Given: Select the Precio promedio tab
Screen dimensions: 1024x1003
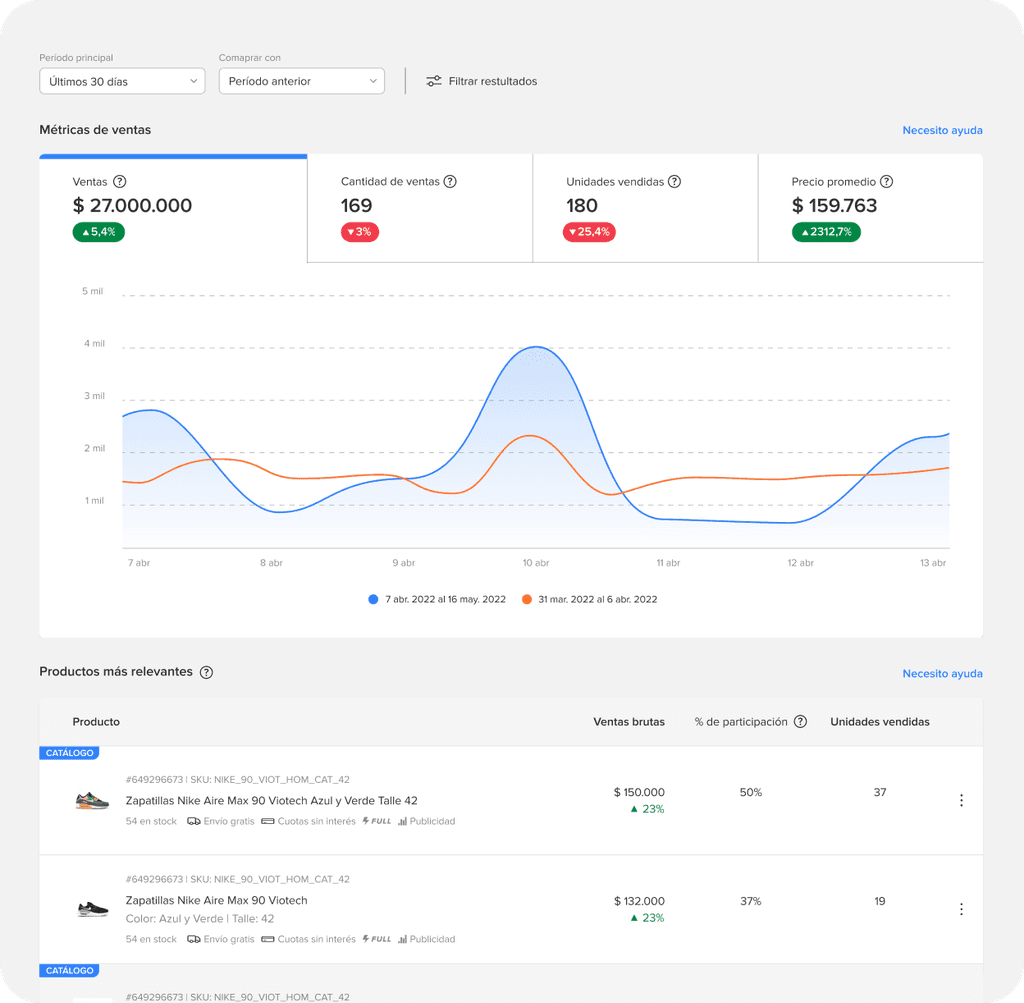Looking at the screenshot, I should (871, 208).
